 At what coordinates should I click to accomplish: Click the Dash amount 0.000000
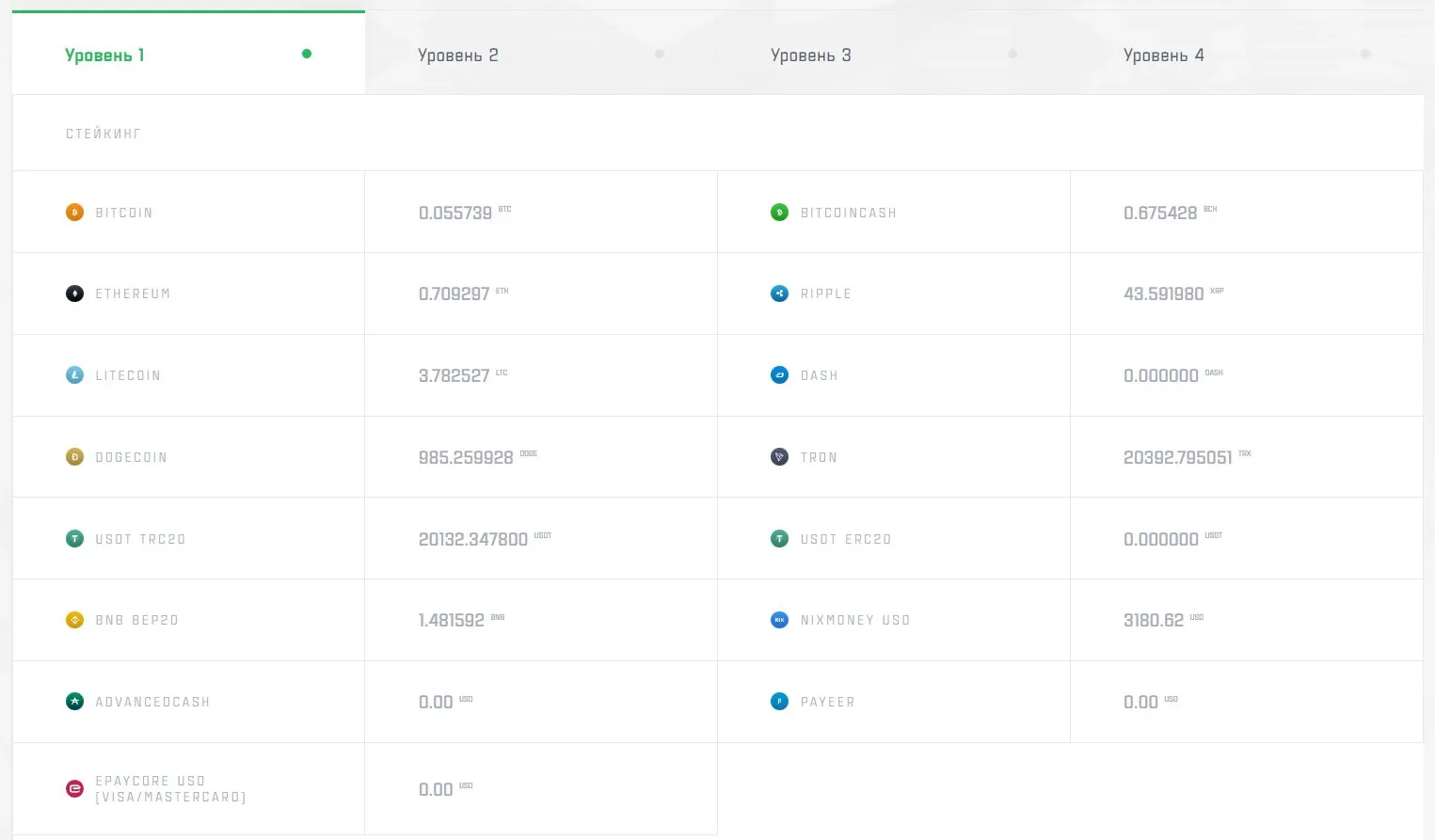click(1161, 375)
